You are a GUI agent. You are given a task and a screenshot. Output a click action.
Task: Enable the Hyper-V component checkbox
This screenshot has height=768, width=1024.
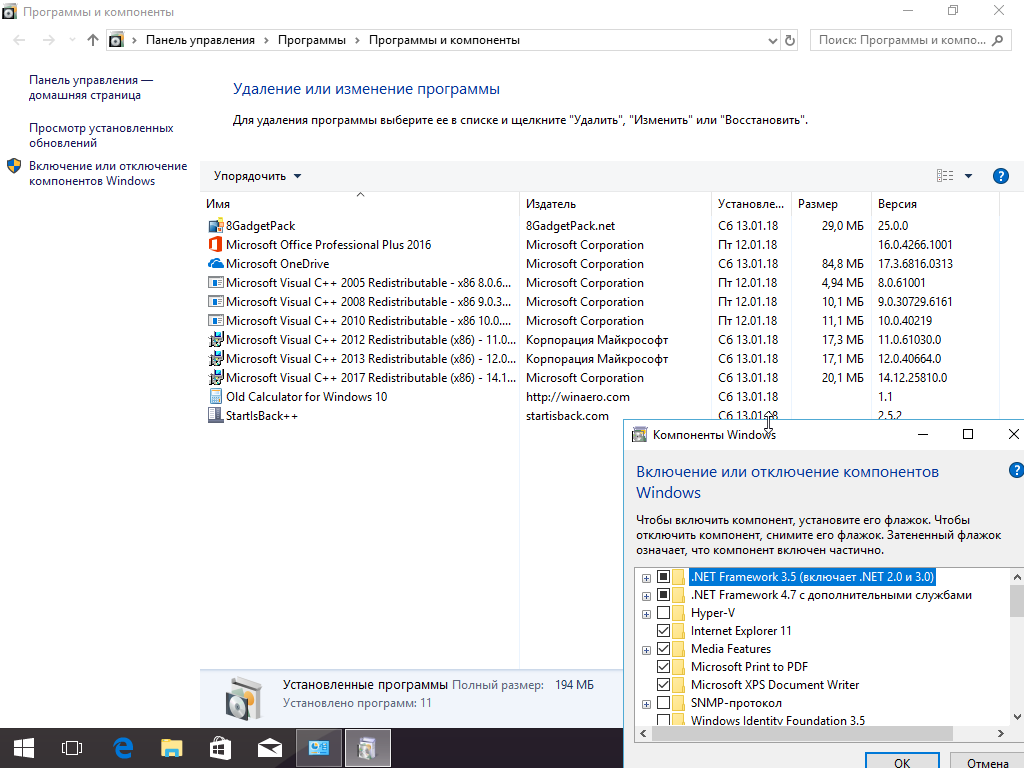663,613
